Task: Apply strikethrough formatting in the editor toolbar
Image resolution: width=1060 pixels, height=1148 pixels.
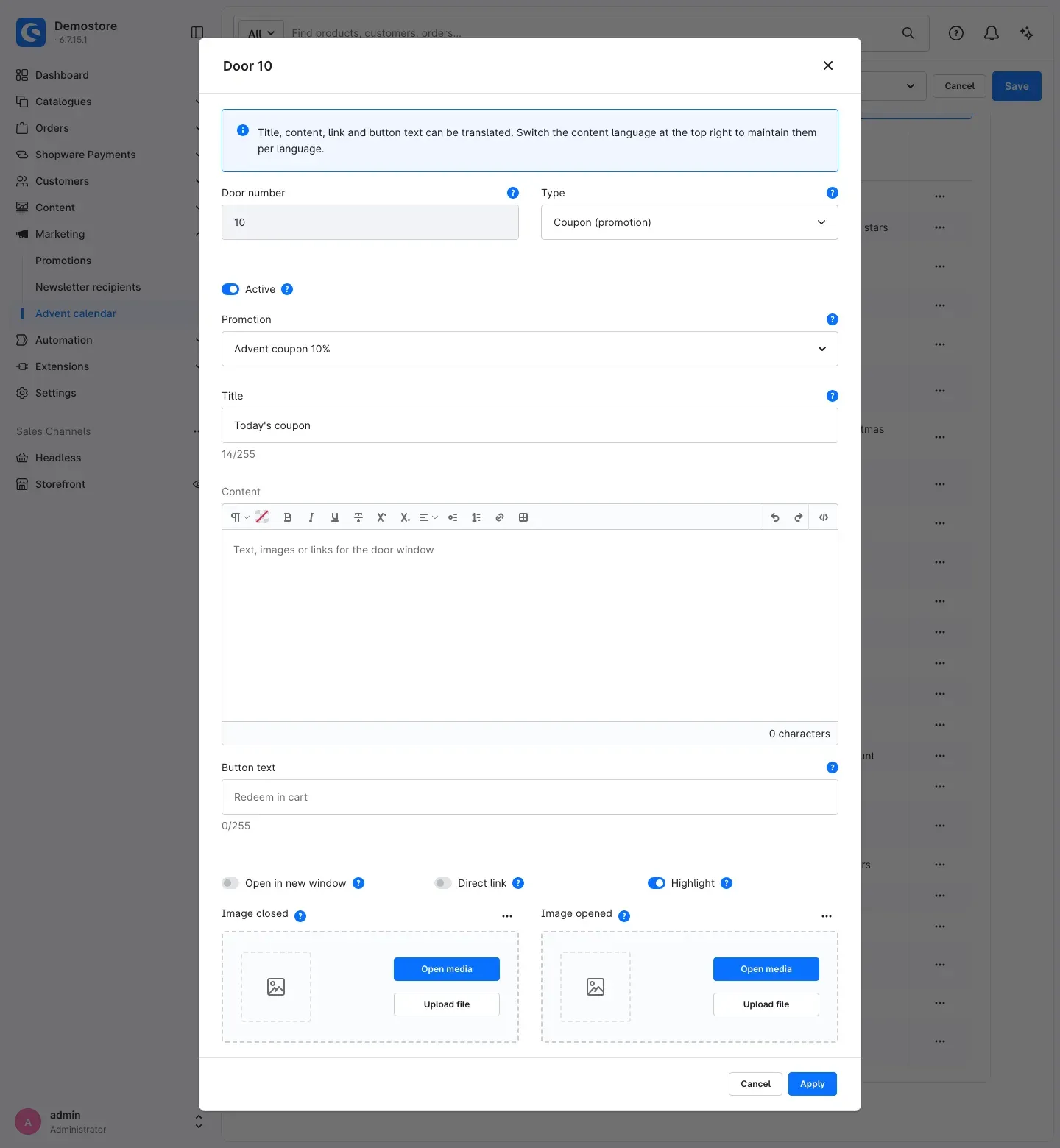Action: click(x=358, y=517)
